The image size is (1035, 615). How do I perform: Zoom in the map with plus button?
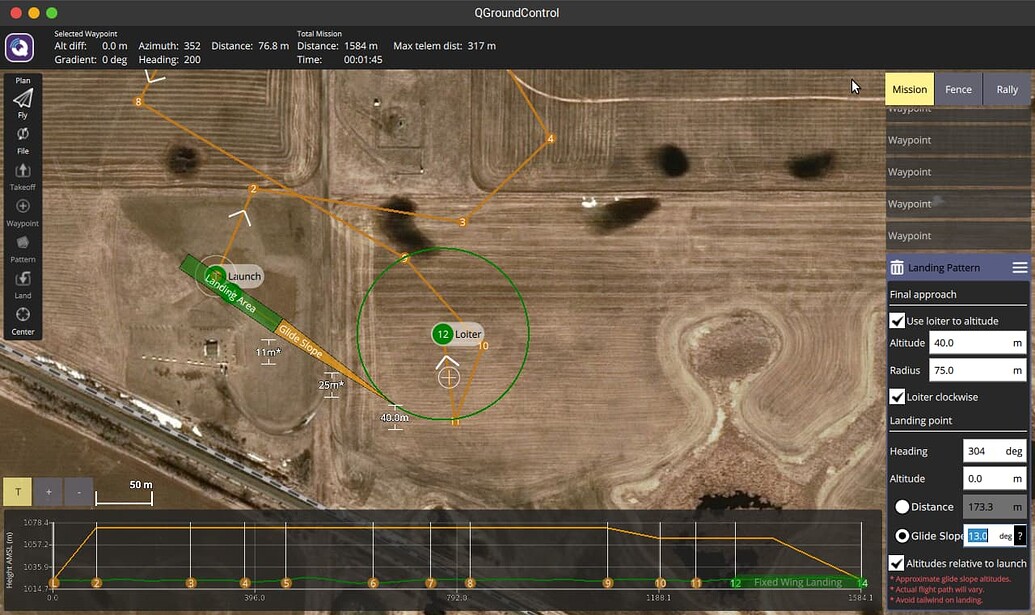point(48,492)
